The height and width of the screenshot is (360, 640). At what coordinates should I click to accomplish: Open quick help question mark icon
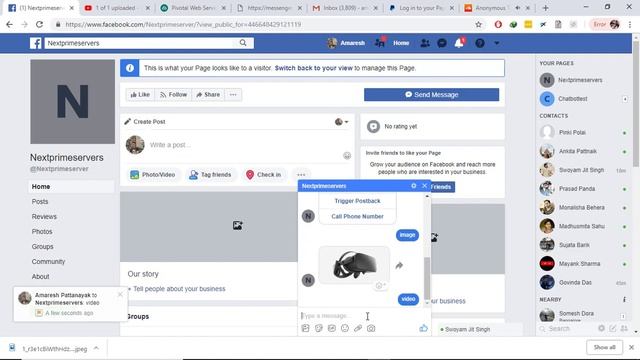[x=480, y=43]
